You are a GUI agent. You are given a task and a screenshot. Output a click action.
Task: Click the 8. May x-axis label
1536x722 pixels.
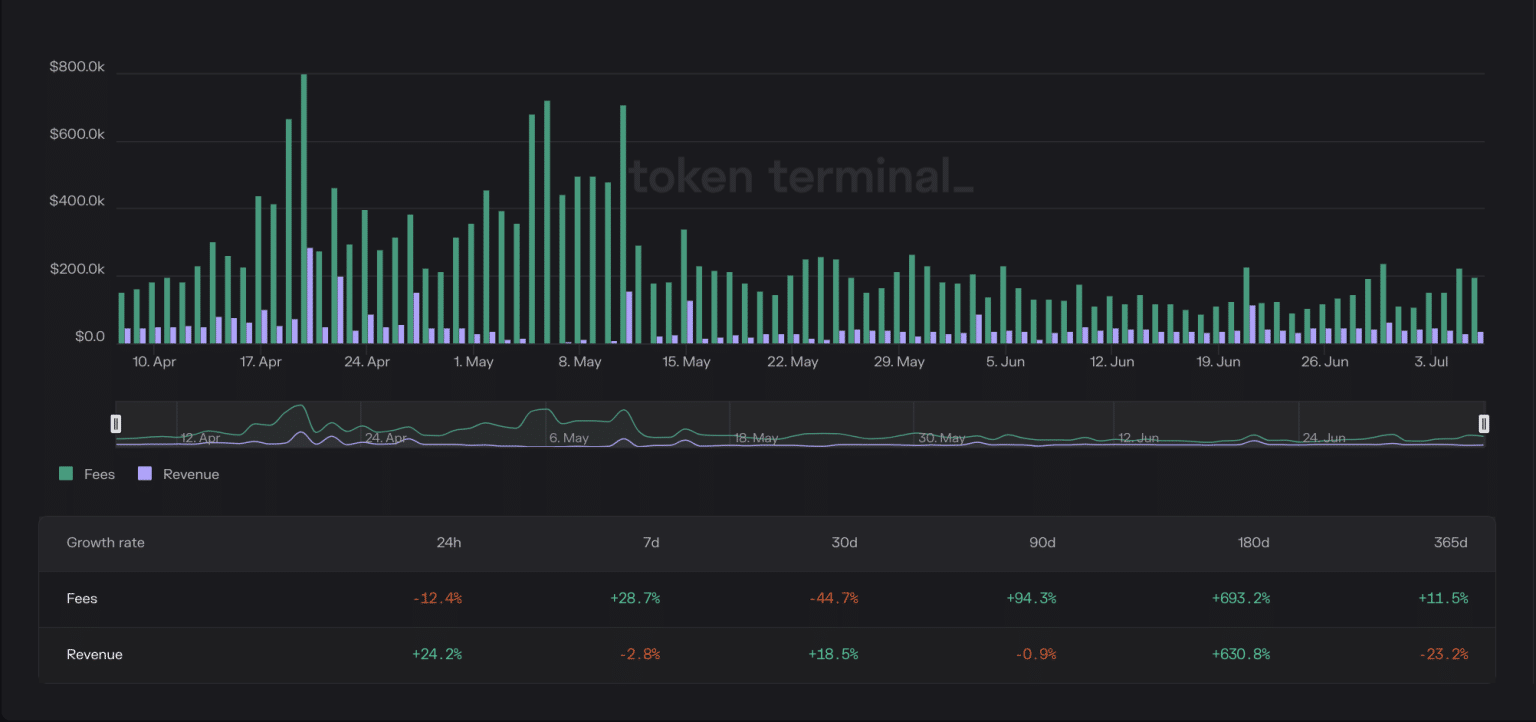click(580, 362)
